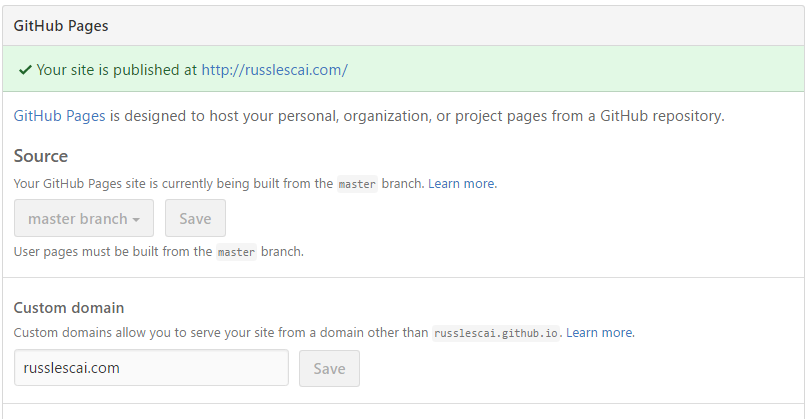Click 'User pages must be built from' note
The height and width of the screenshot is (419, 811).
pos(159,252)
